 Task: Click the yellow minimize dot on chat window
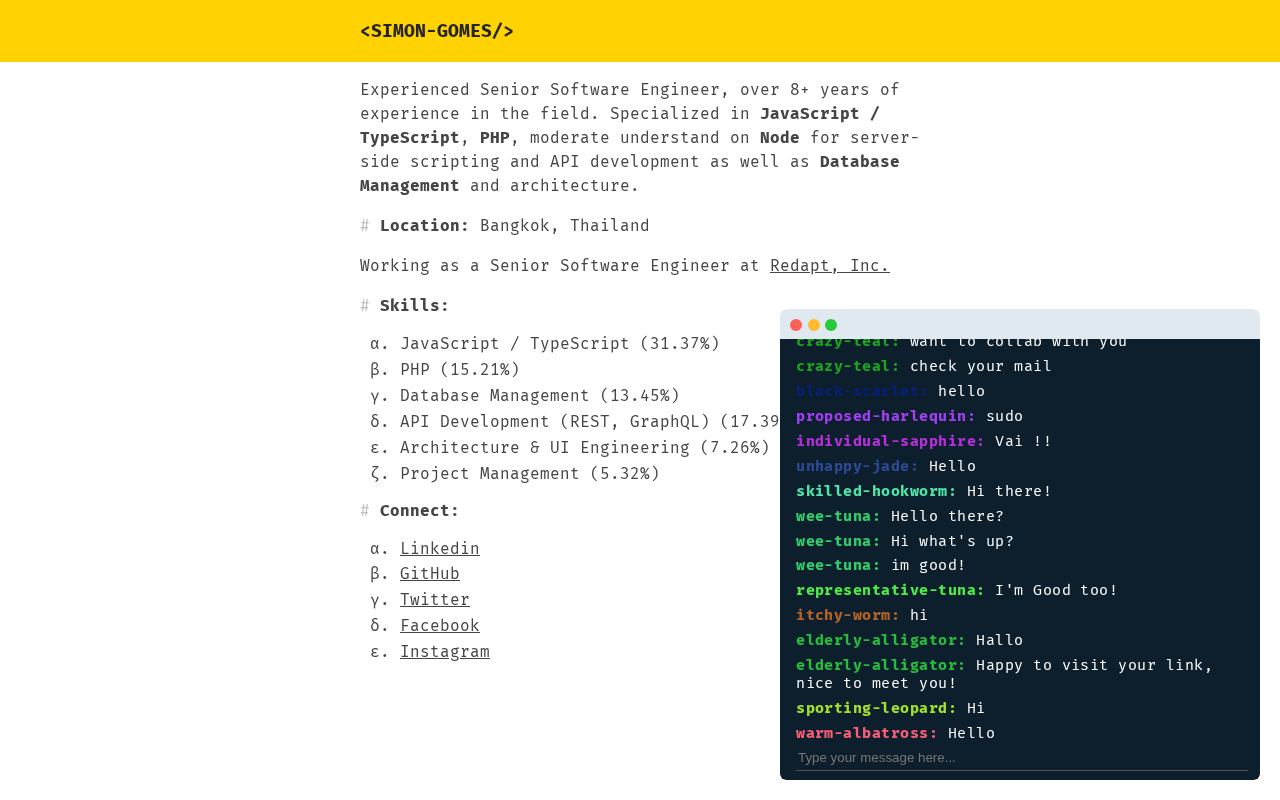(x=814, y=325)
